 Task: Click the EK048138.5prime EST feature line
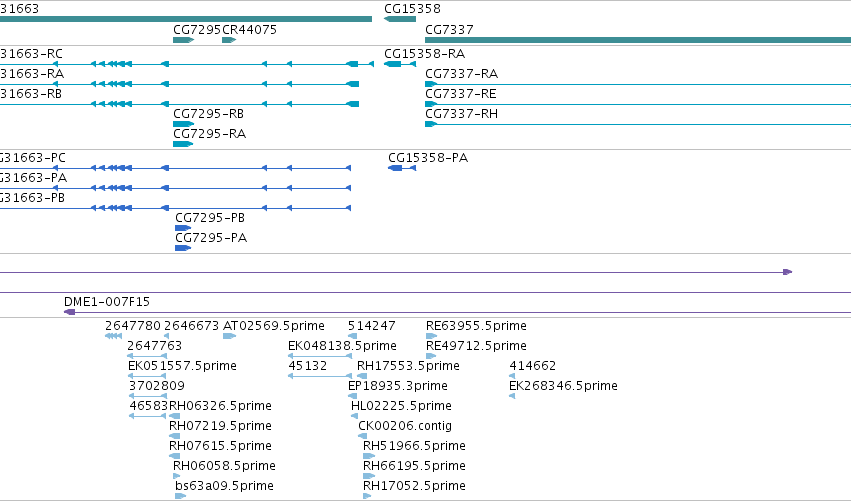(320, 356)
